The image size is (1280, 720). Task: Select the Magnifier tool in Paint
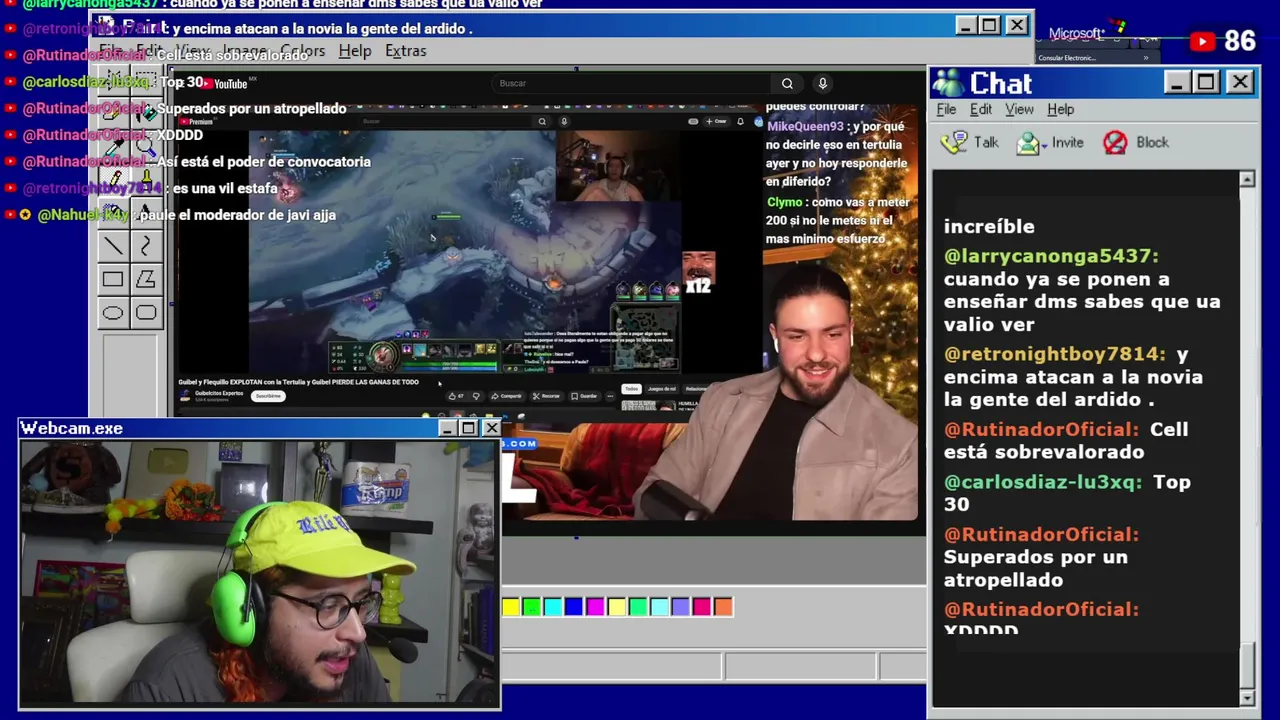(x=146, y=144)
